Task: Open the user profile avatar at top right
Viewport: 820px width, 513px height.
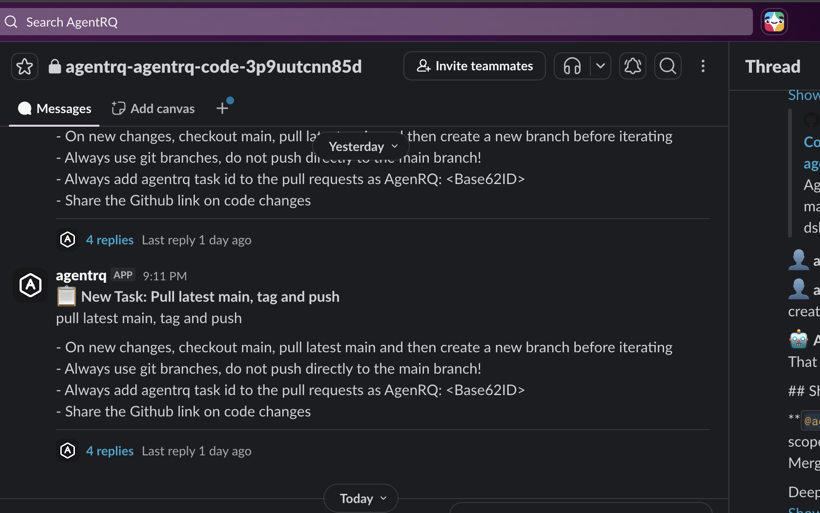Action: (774, 22)
